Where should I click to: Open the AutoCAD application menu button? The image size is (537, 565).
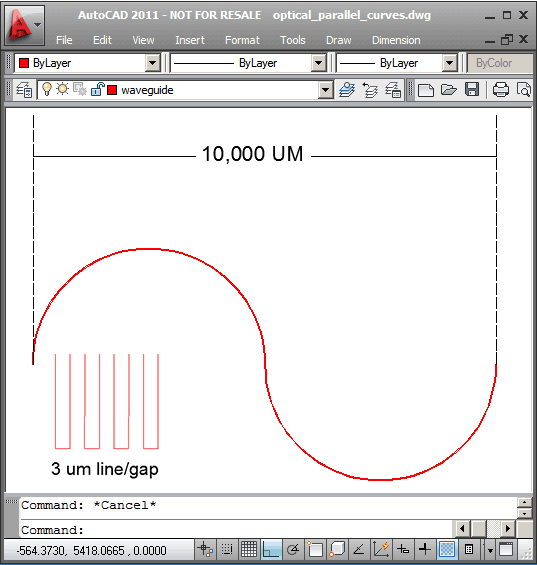[x=25, y=25]
